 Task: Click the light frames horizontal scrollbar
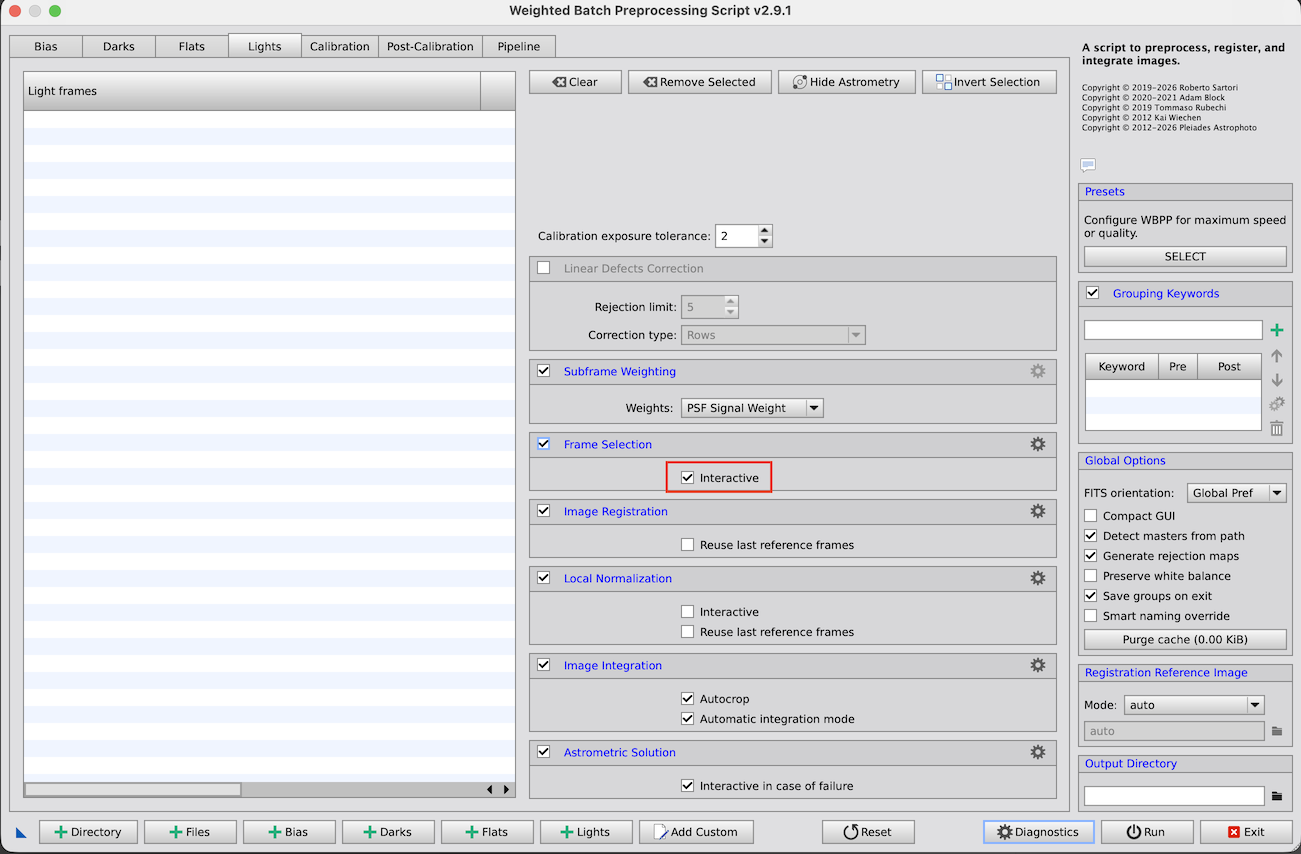coord(133,789)
